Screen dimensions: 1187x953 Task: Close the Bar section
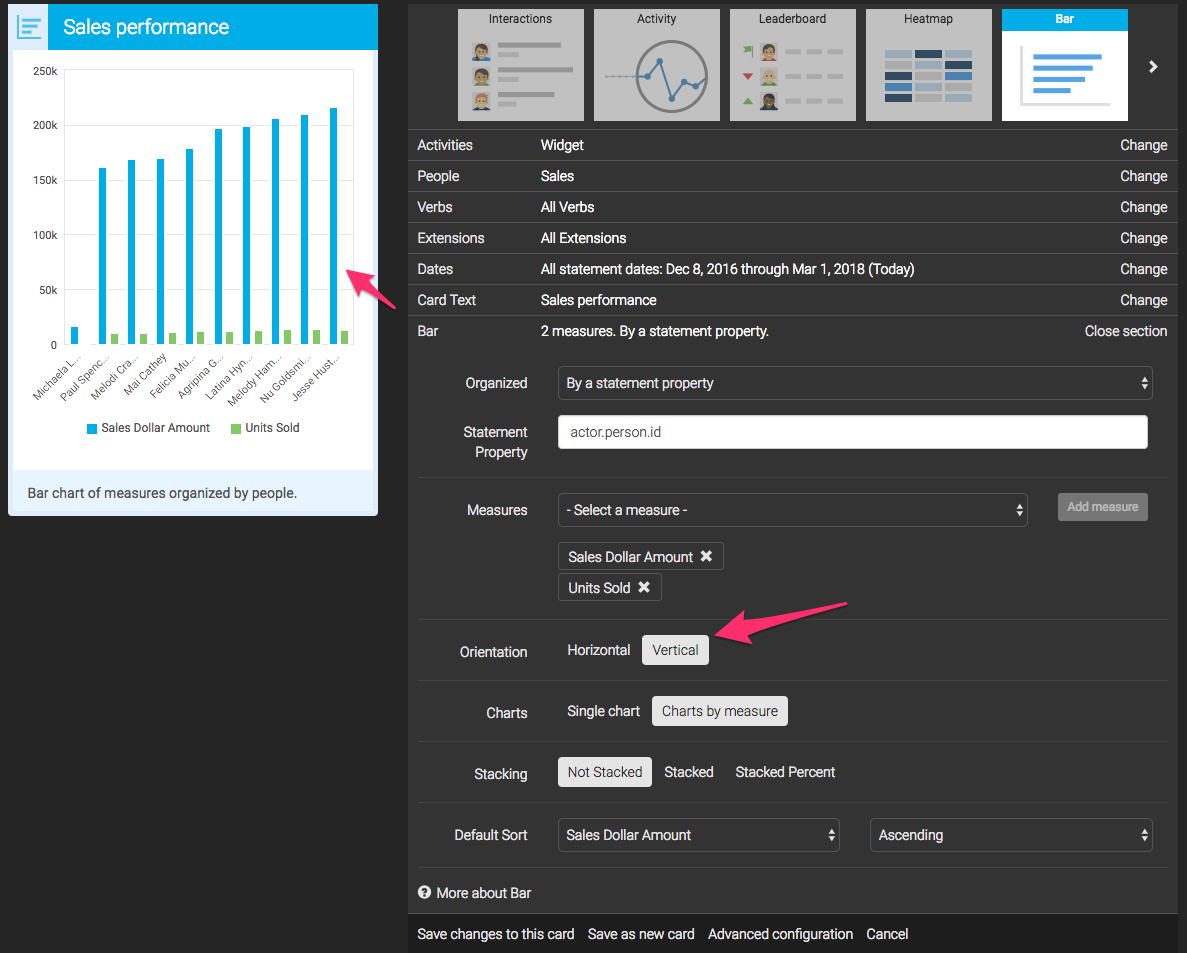(x=1125, y=331)
